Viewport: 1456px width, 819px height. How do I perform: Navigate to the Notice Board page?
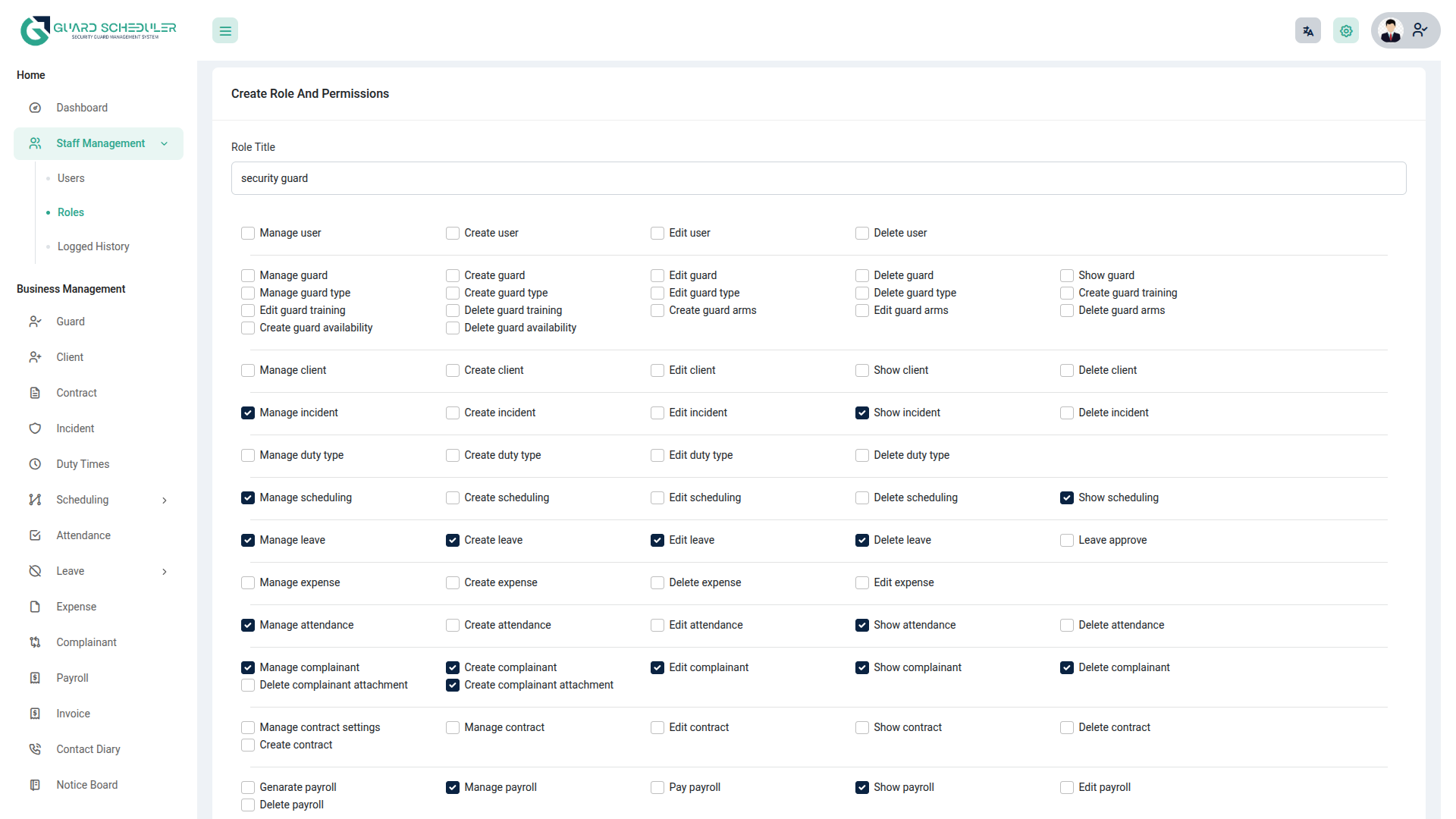[x=87, y=785]
